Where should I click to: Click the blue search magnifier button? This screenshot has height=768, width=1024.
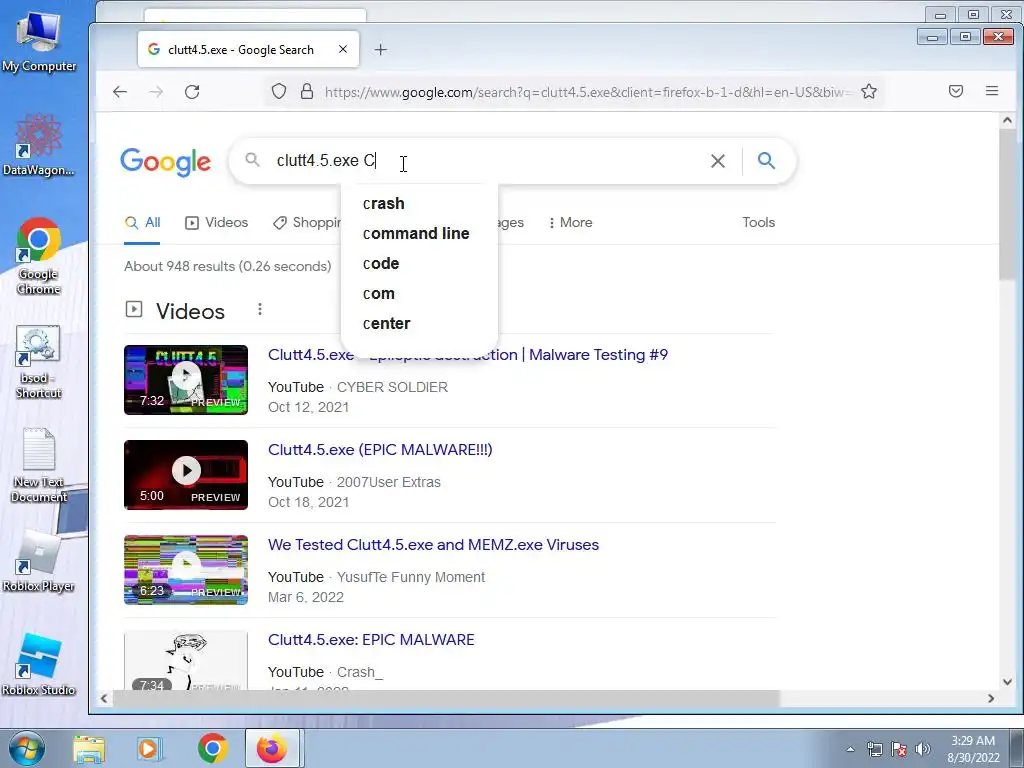[766, 160]
